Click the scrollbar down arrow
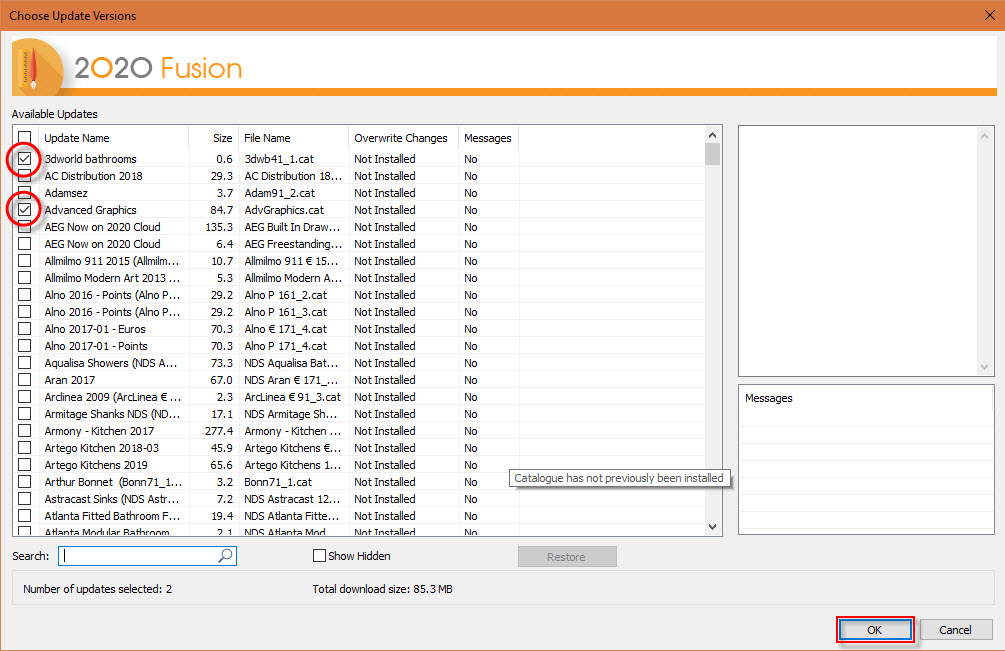Image resolution: width=1005 pixels, height=651 pixels. (x=712, y=526)
